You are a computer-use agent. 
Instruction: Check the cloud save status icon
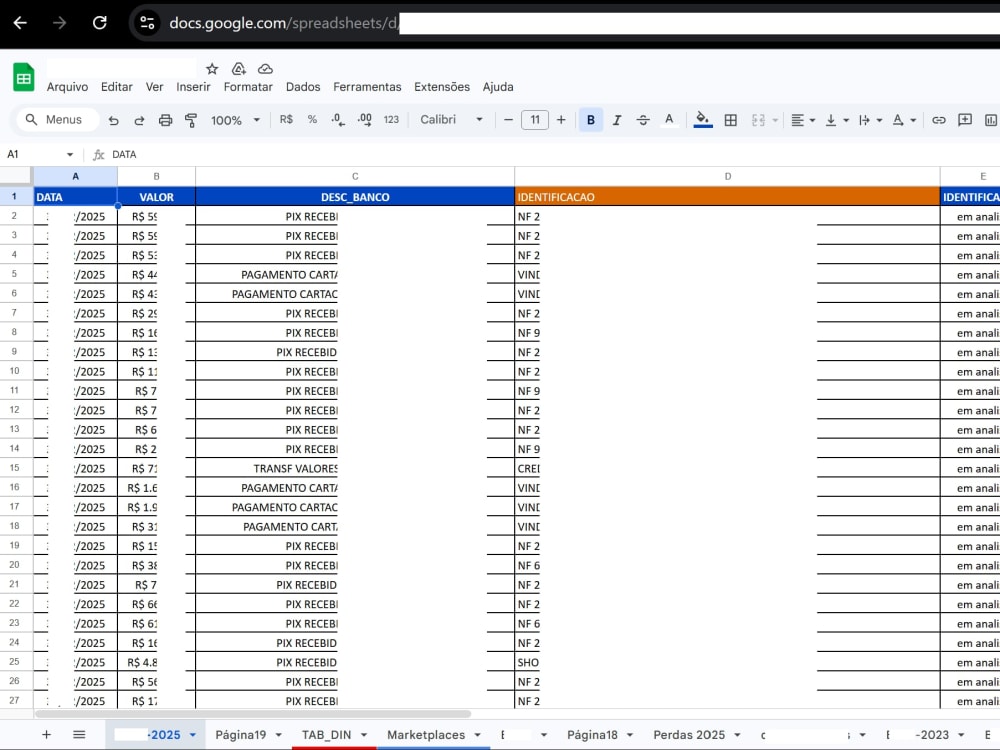(x=265, y=68)
